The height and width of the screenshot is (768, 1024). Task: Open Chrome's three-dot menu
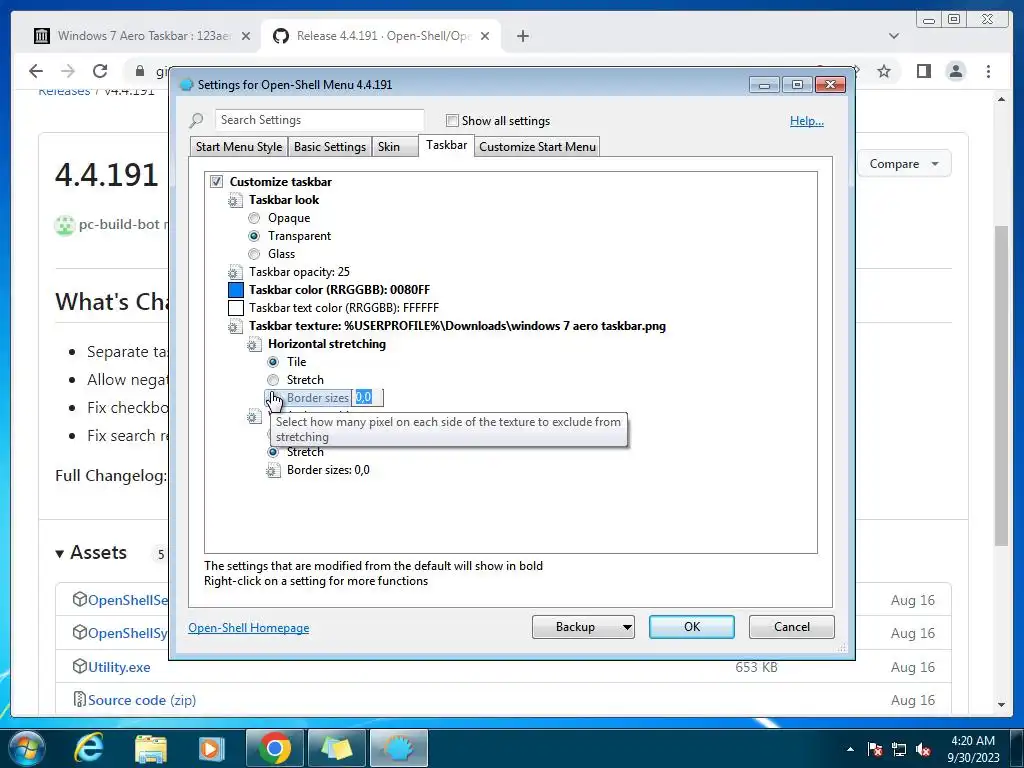988,71
